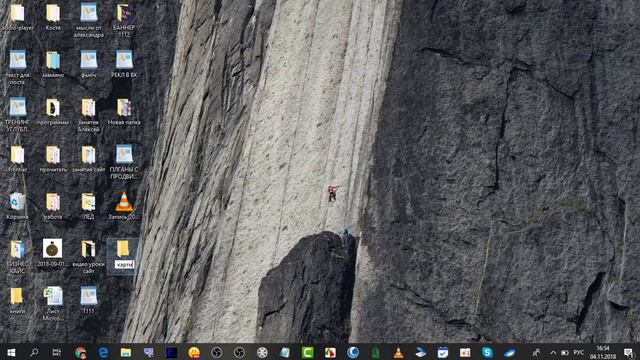Select the книги folder
Image resolution: width=640 pixels, height=360 pixels.
pyautogui.click(x=17, y=301)
